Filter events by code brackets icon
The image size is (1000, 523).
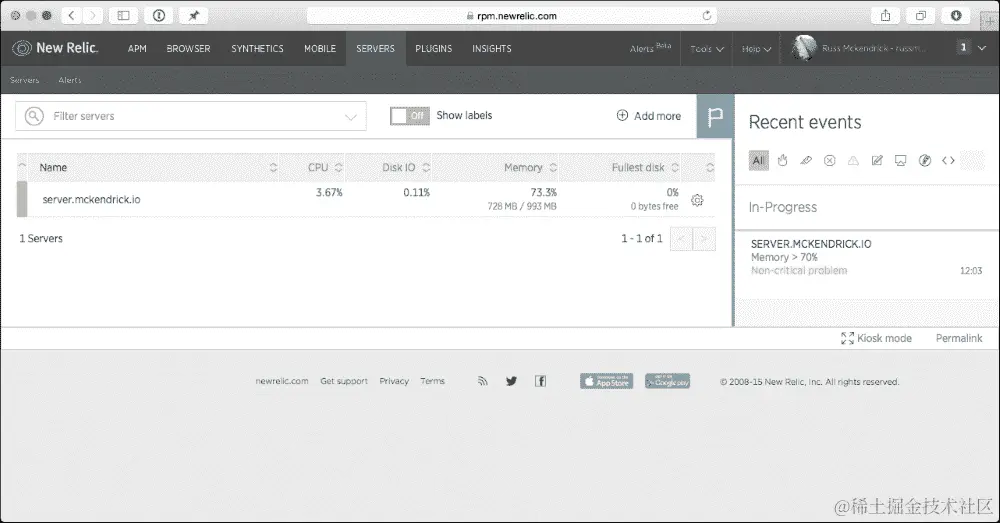[x=948, y=161]
